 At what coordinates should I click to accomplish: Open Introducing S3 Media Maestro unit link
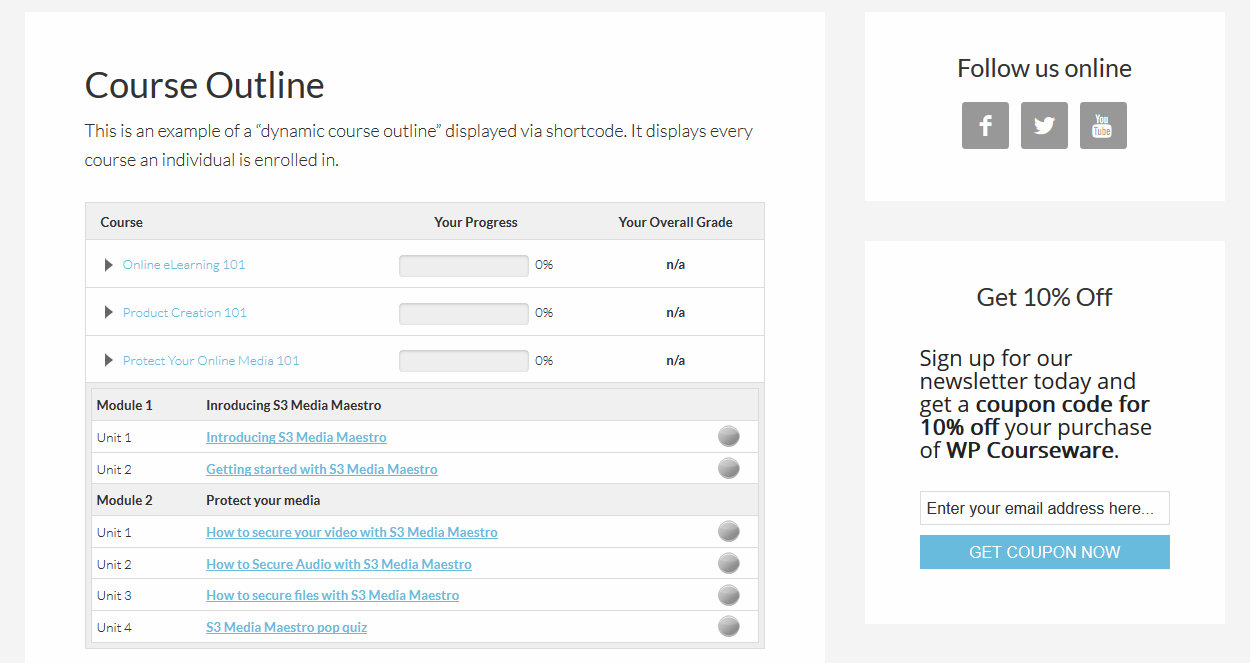pyautogui.click(x=296, y=437)
